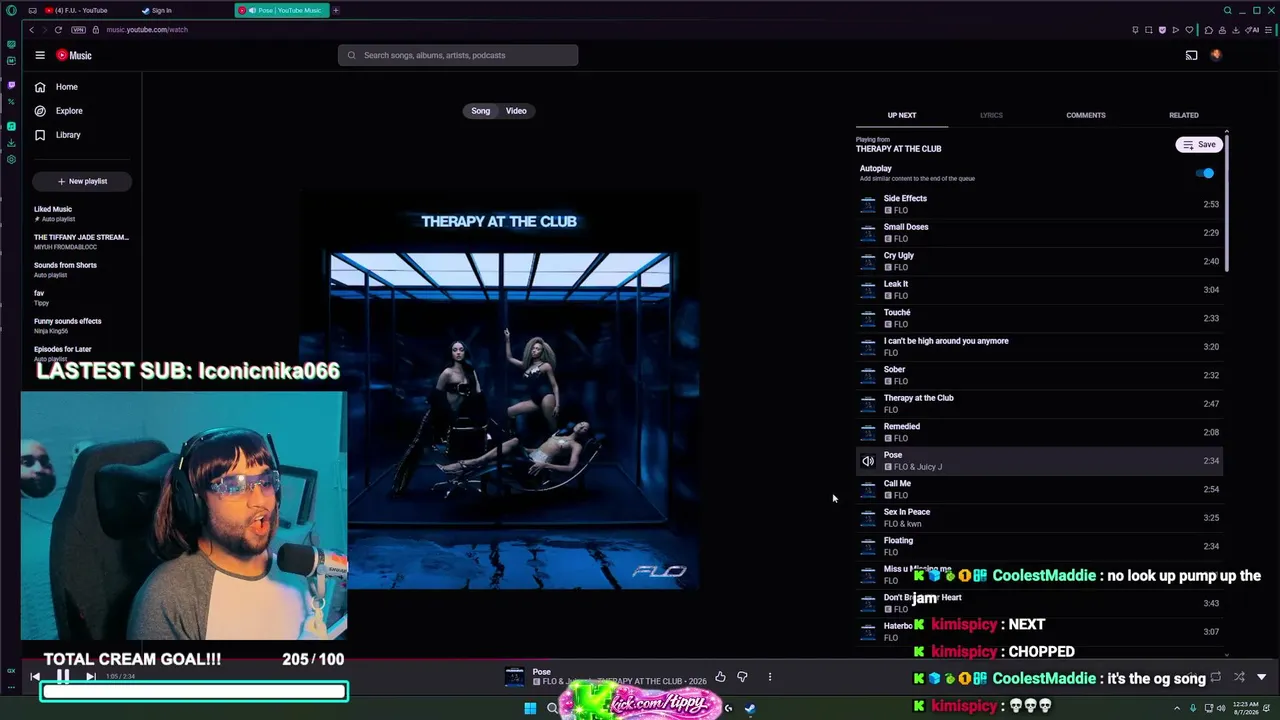The height and width of the screenshot is (720, 1280).
Task: Click the heart bookmark icon in address bar
Action: click(x=1188, y=30)
